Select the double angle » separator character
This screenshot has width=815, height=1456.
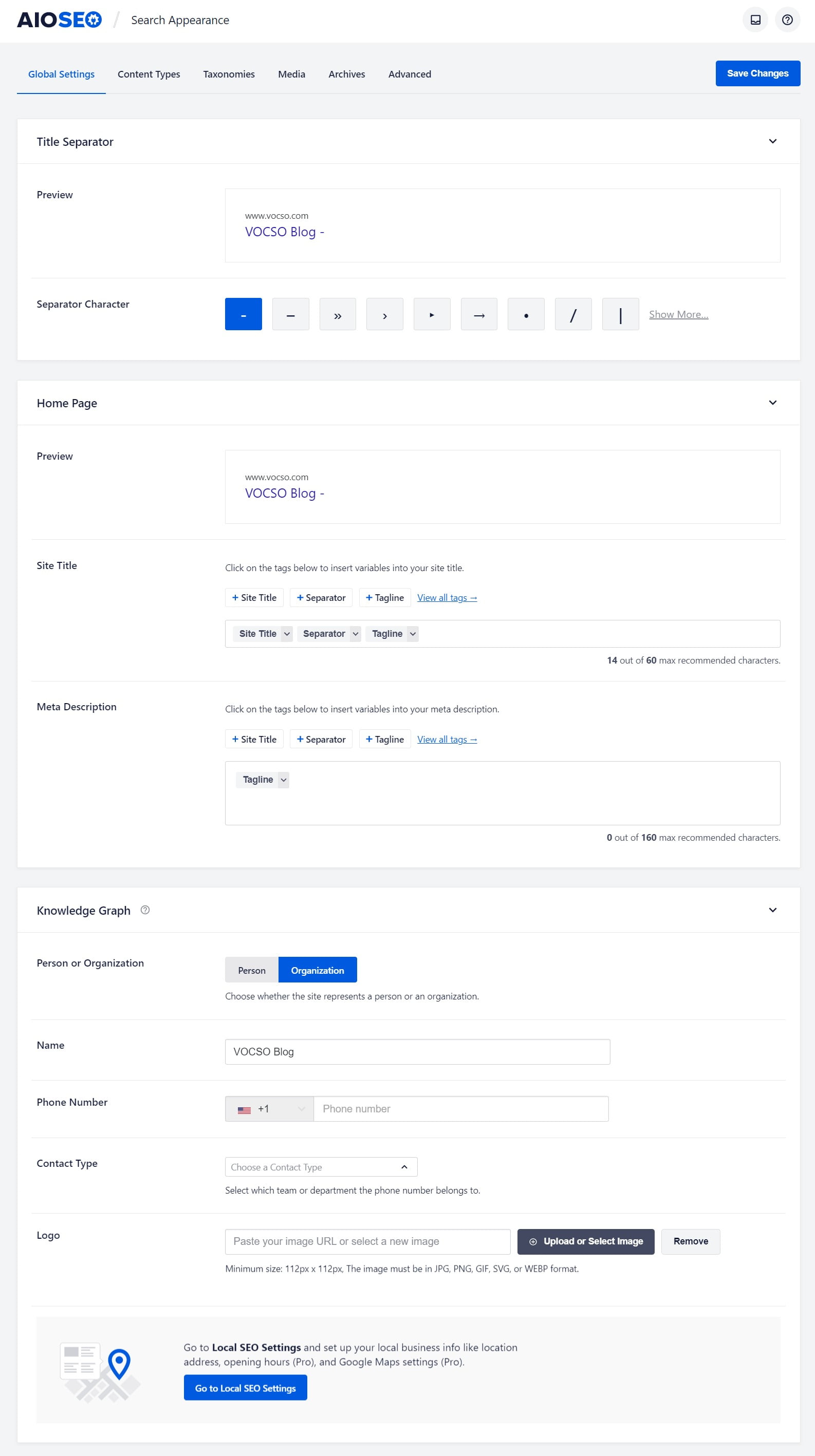(x=338, y=314)
